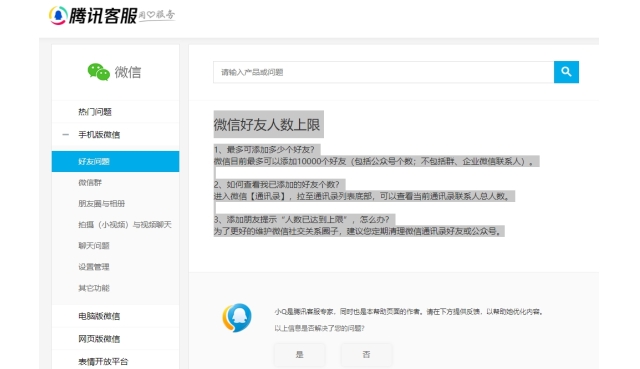
Task: Open 其它功能 sidebar item
Action: [x=94, y=288]
